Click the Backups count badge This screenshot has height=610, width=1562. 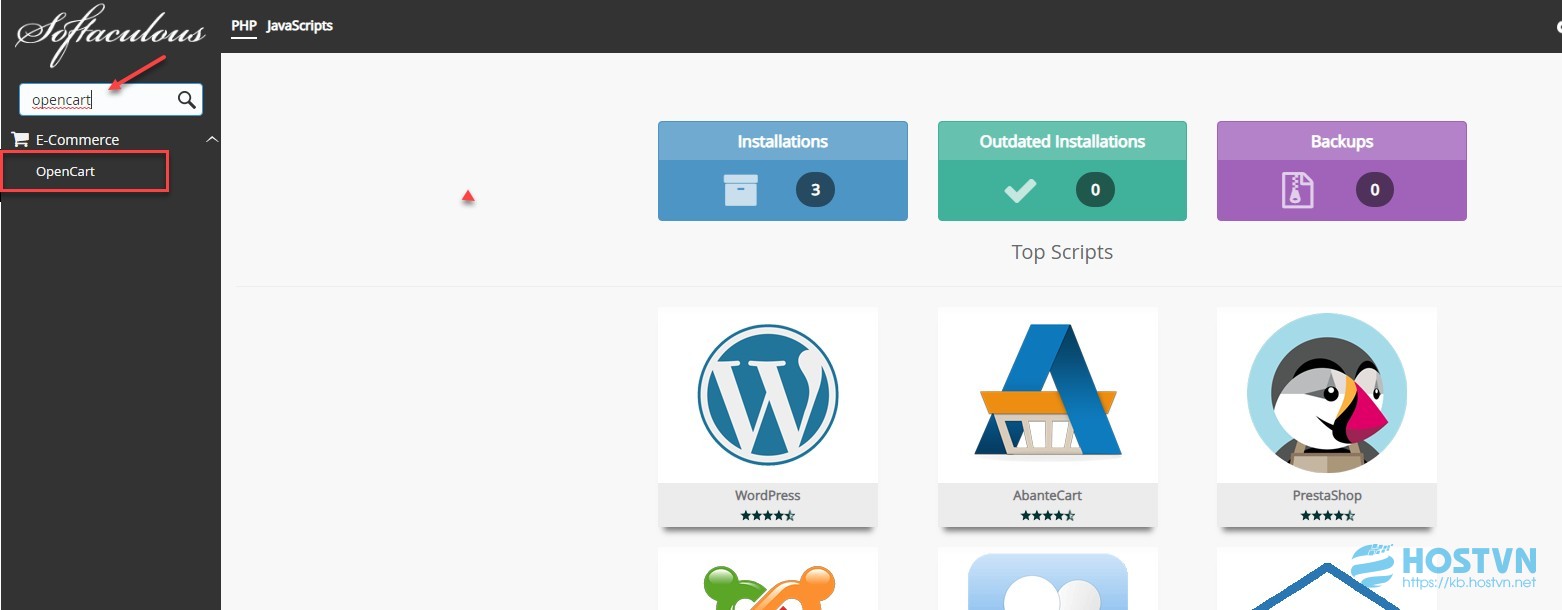click(x=1375, y=190)
